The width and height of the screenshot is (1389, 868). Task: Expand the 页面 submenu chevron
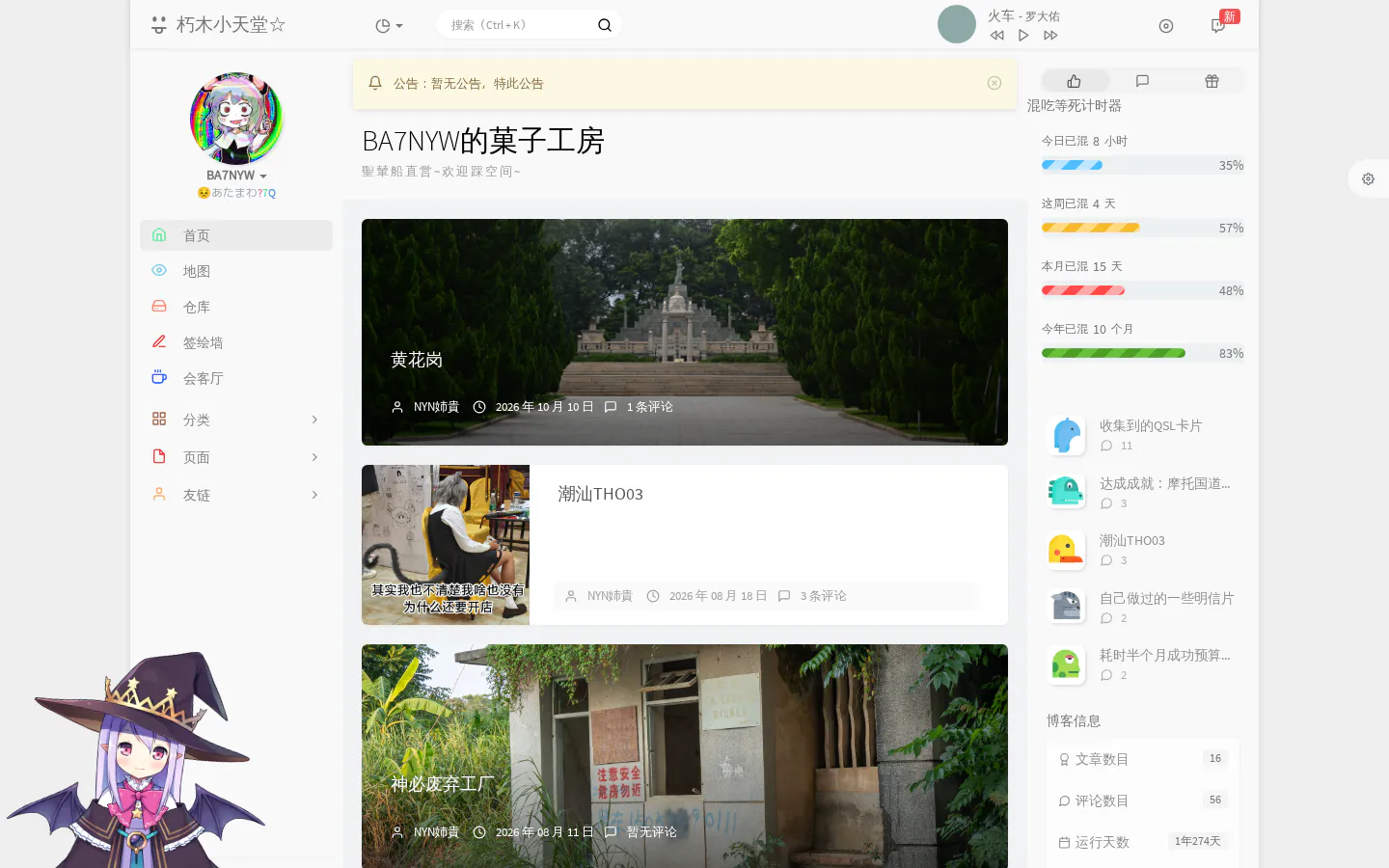tap(314, 457)
